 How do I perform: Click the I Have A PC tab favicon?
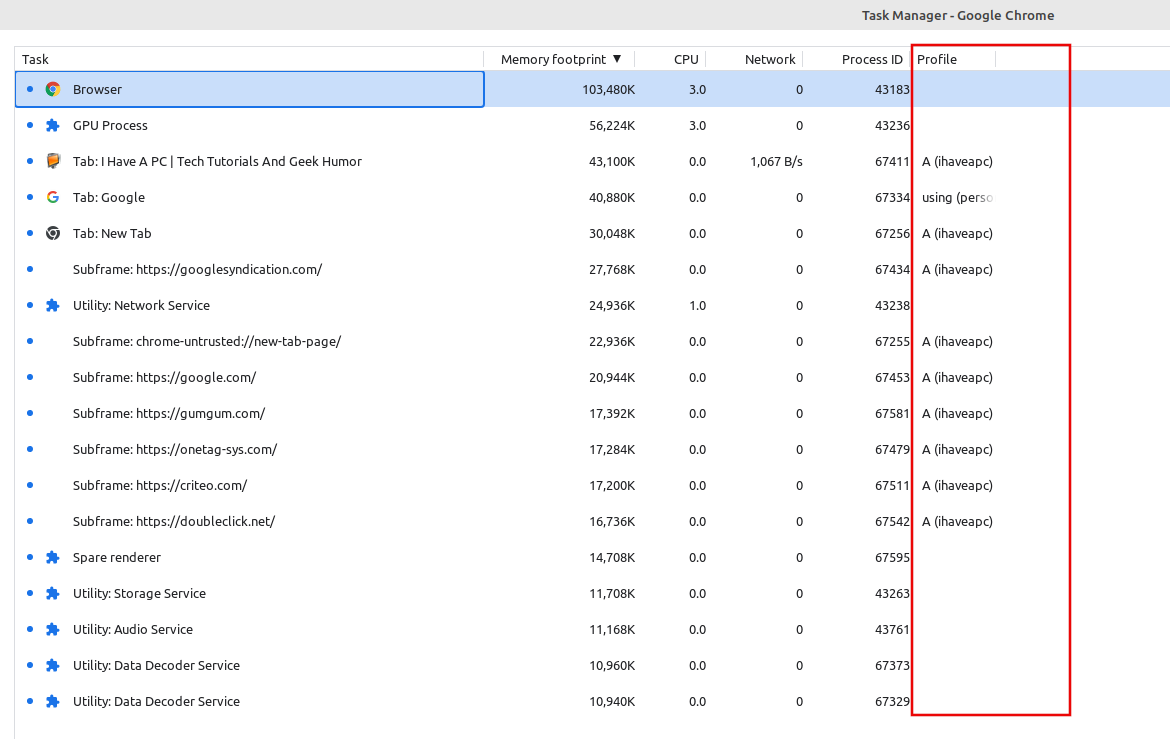click(53, 161)
